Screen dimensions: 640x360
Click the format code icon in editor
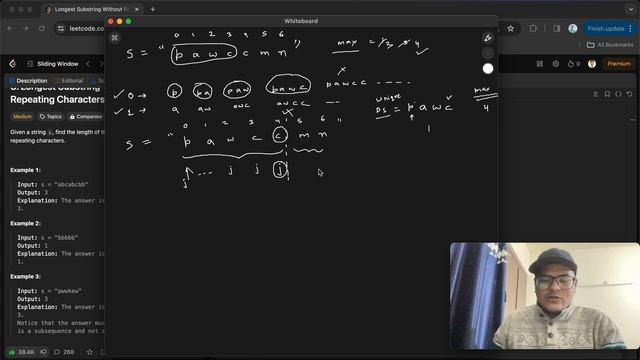(x=596, y=94)
